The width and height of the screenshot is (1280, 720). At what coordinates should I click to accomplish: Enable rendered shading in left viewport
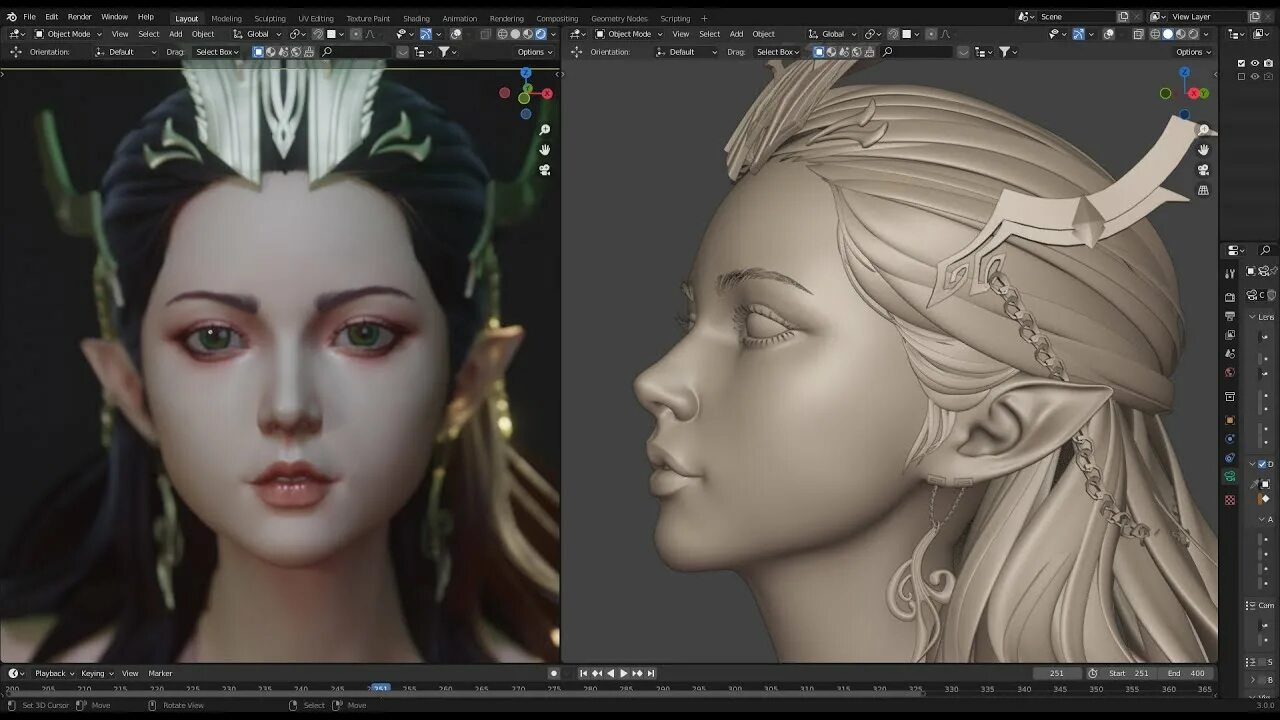pos(541,34)
